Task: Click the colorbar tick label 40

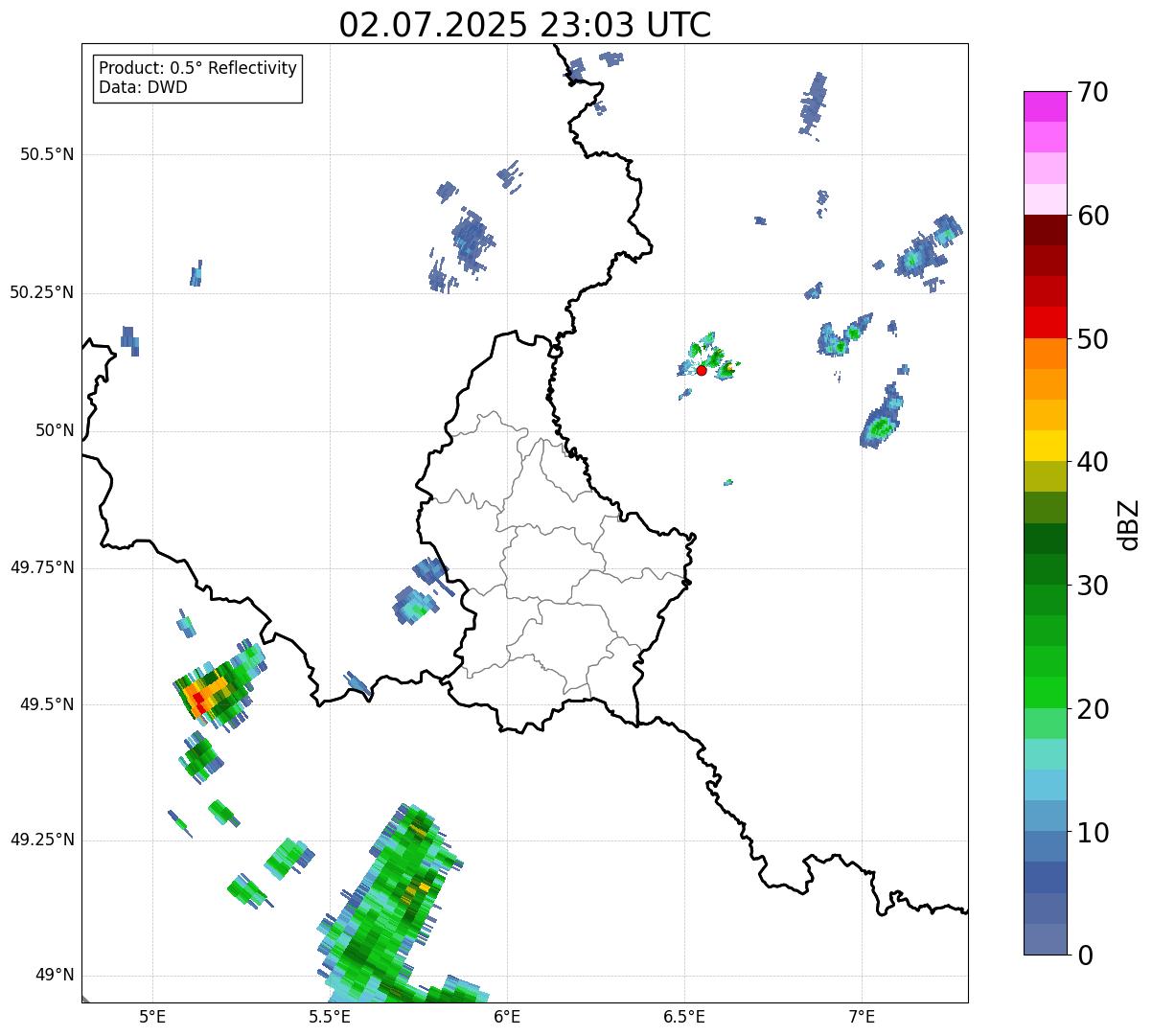Action: pos(1094,462)
